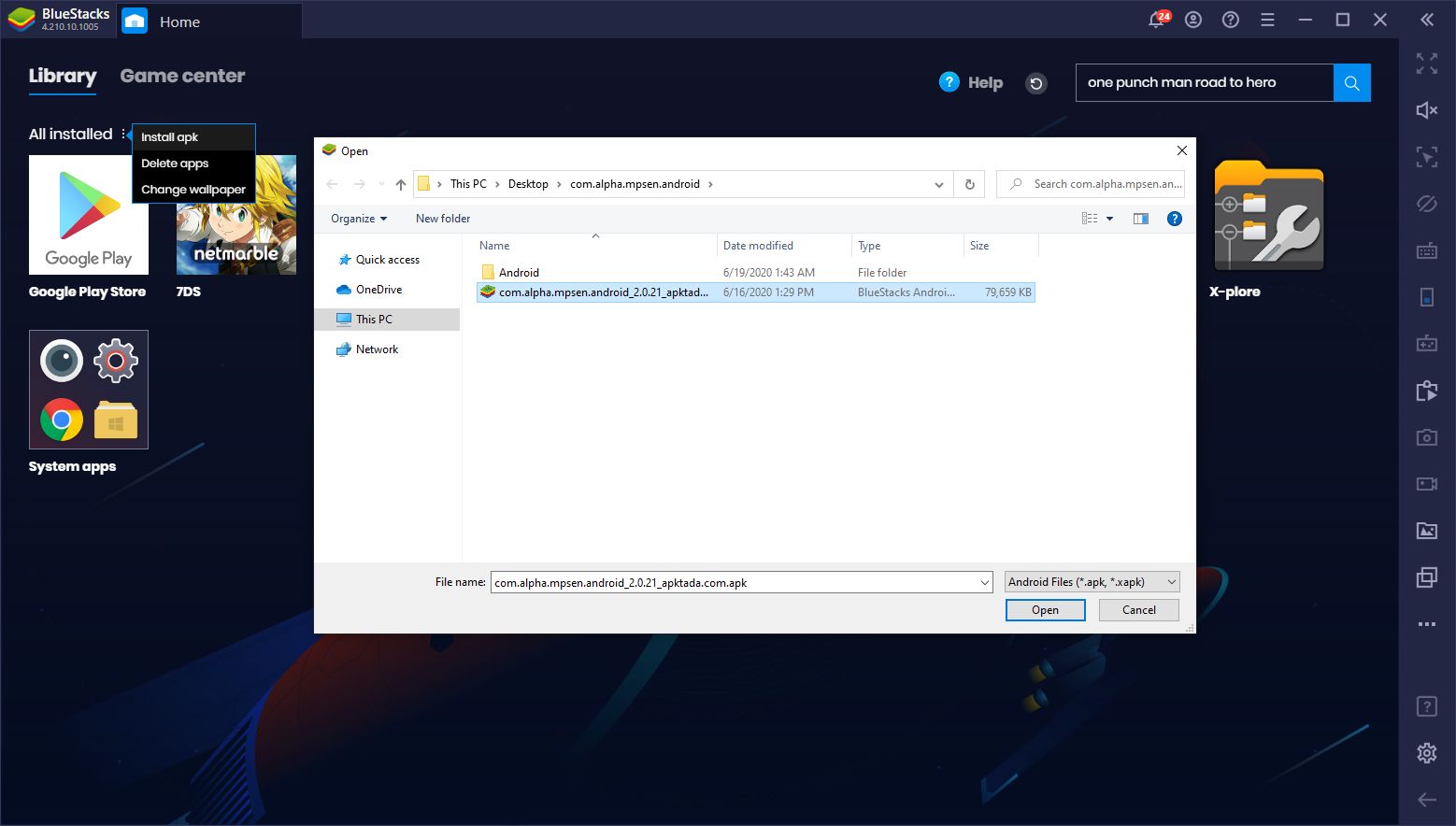Open System apps folder

click(88, 390)
